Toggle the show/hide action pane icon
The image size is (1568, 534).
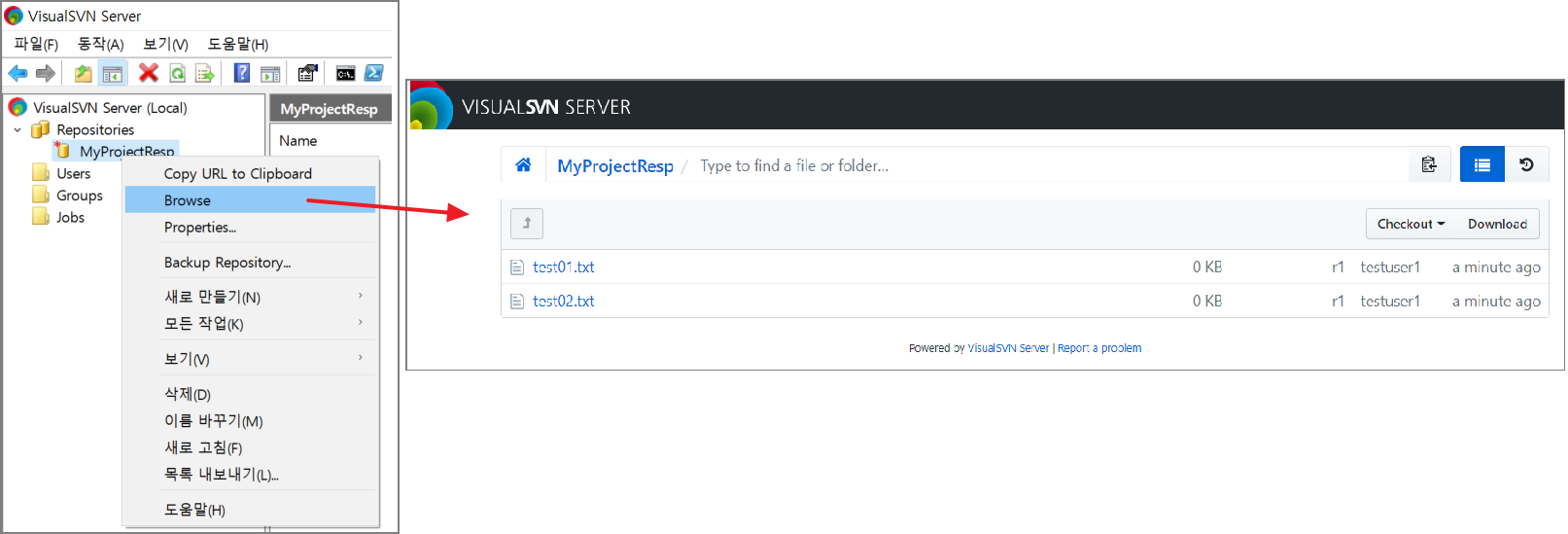[270, 73]
